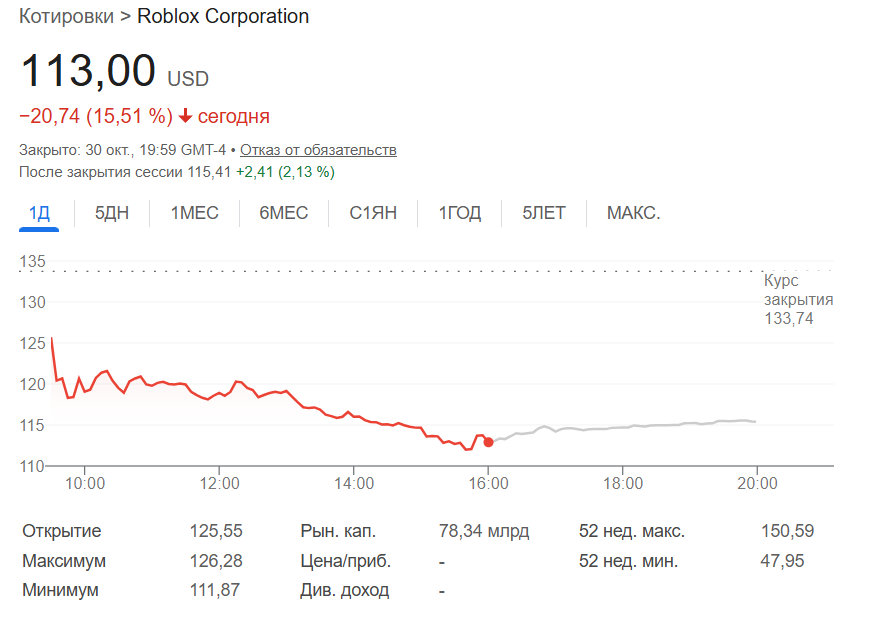This screenshot has height=622, width=879.
Task: Open the Котировки breadcrumb link
Action: (67, 17)
